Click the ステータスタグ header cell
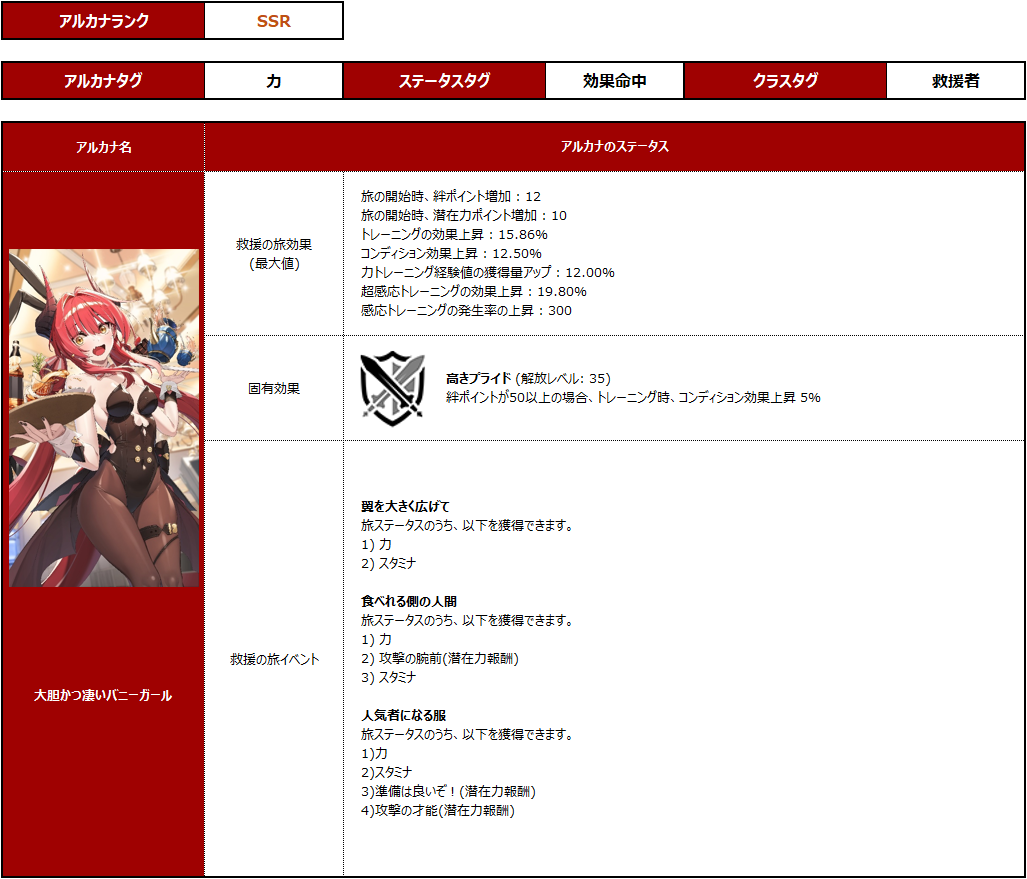1027x879 pixels. [x=444, y=81]
